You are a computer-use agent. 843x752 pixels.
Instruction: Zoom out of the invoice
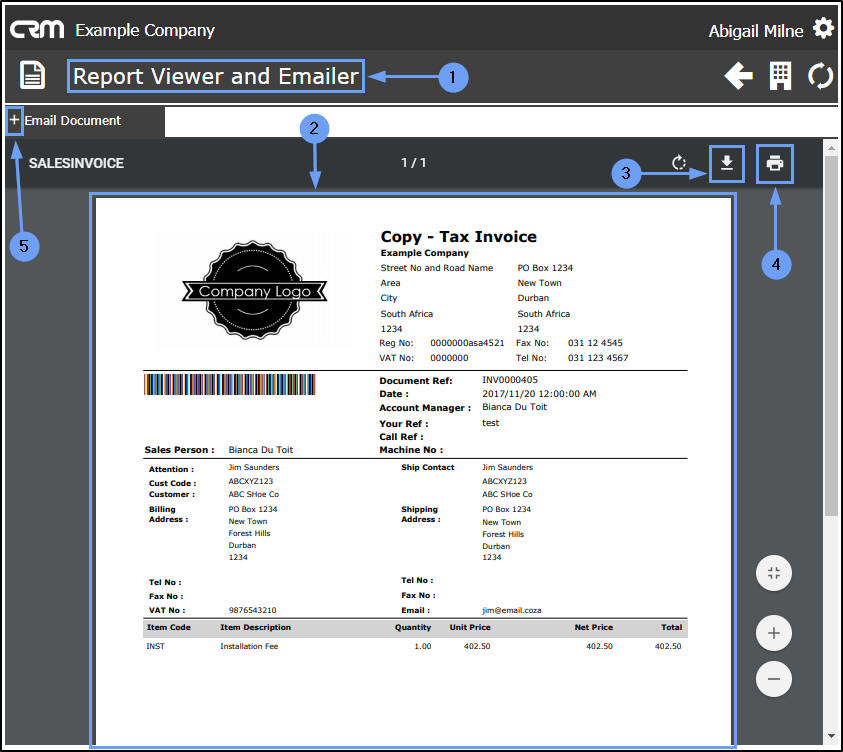tap(773, 679)
